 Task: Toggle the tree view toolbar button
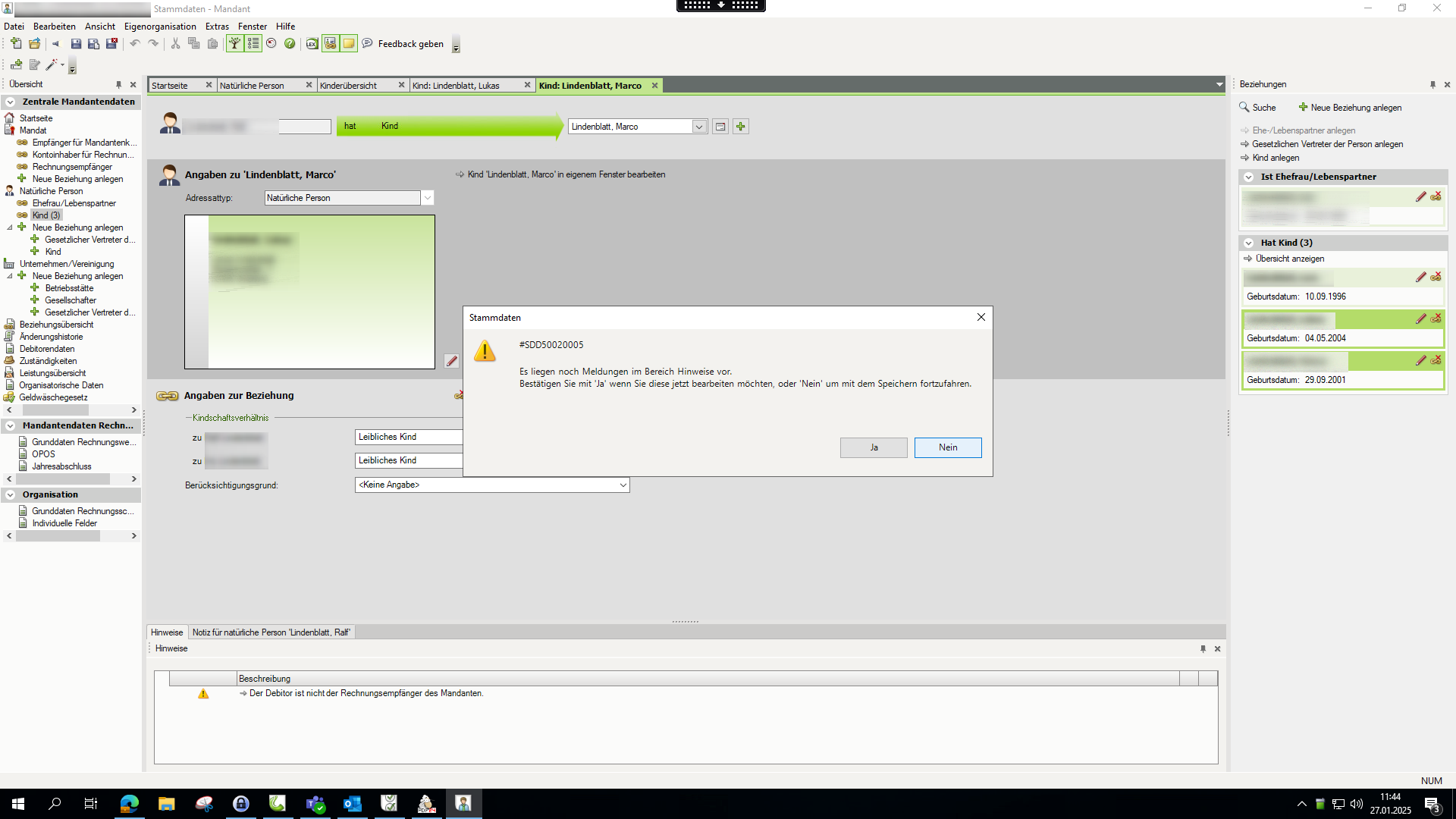click(x=235, y=44)
